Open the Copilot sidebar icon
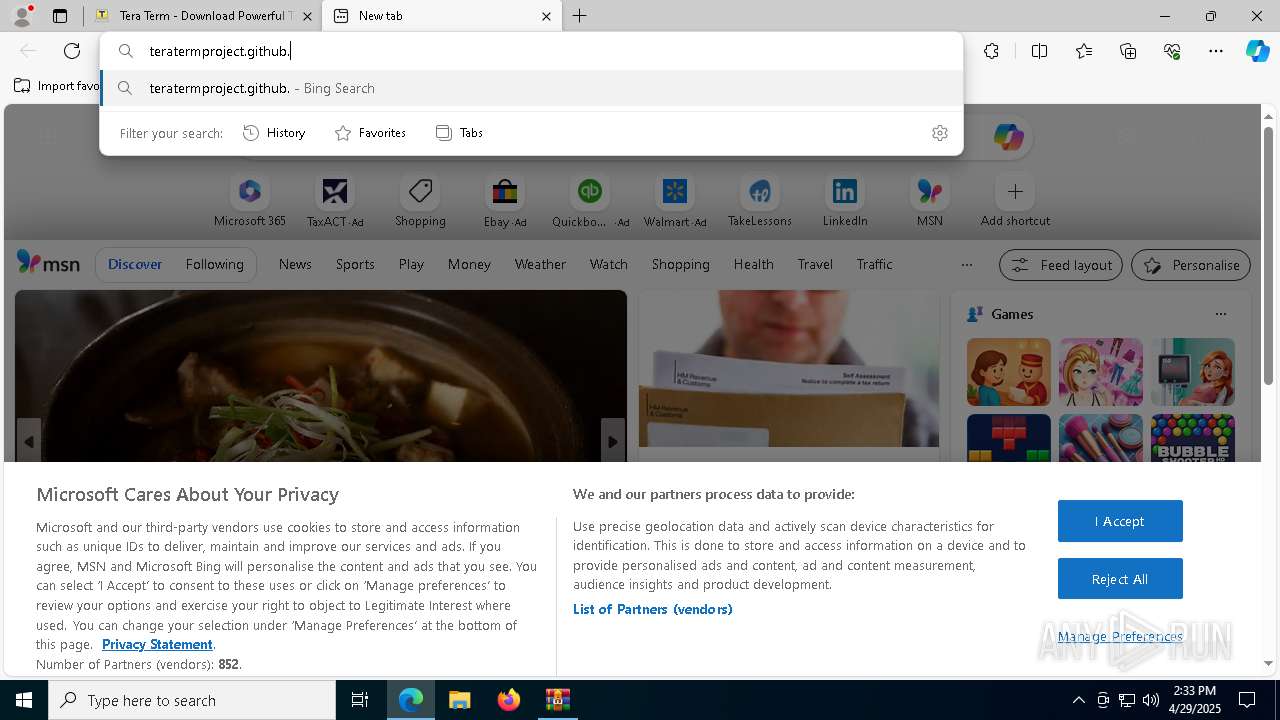 click(1257, 51)
